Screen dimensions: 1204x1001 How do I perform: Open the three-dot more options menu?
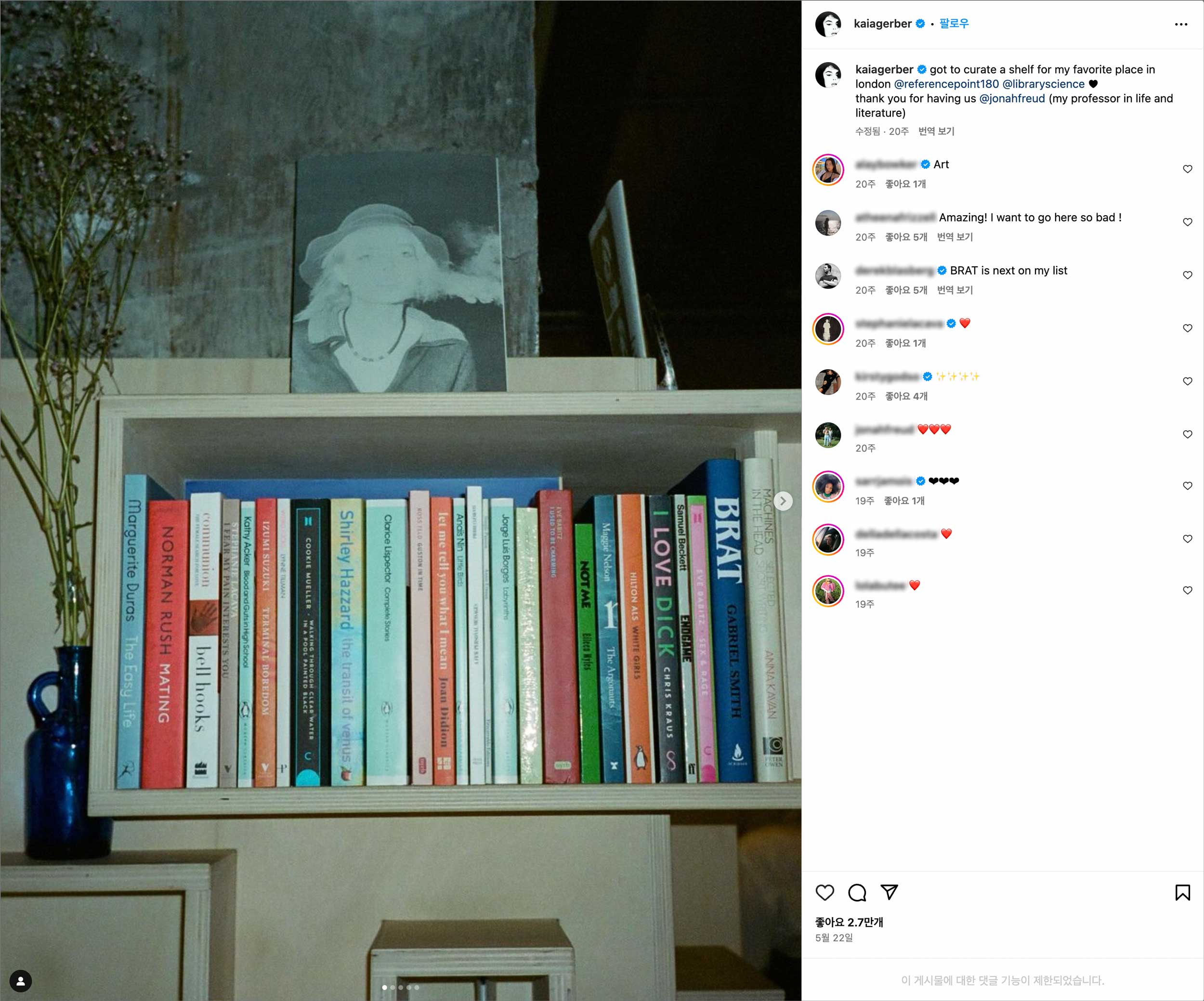(1181, 24)
